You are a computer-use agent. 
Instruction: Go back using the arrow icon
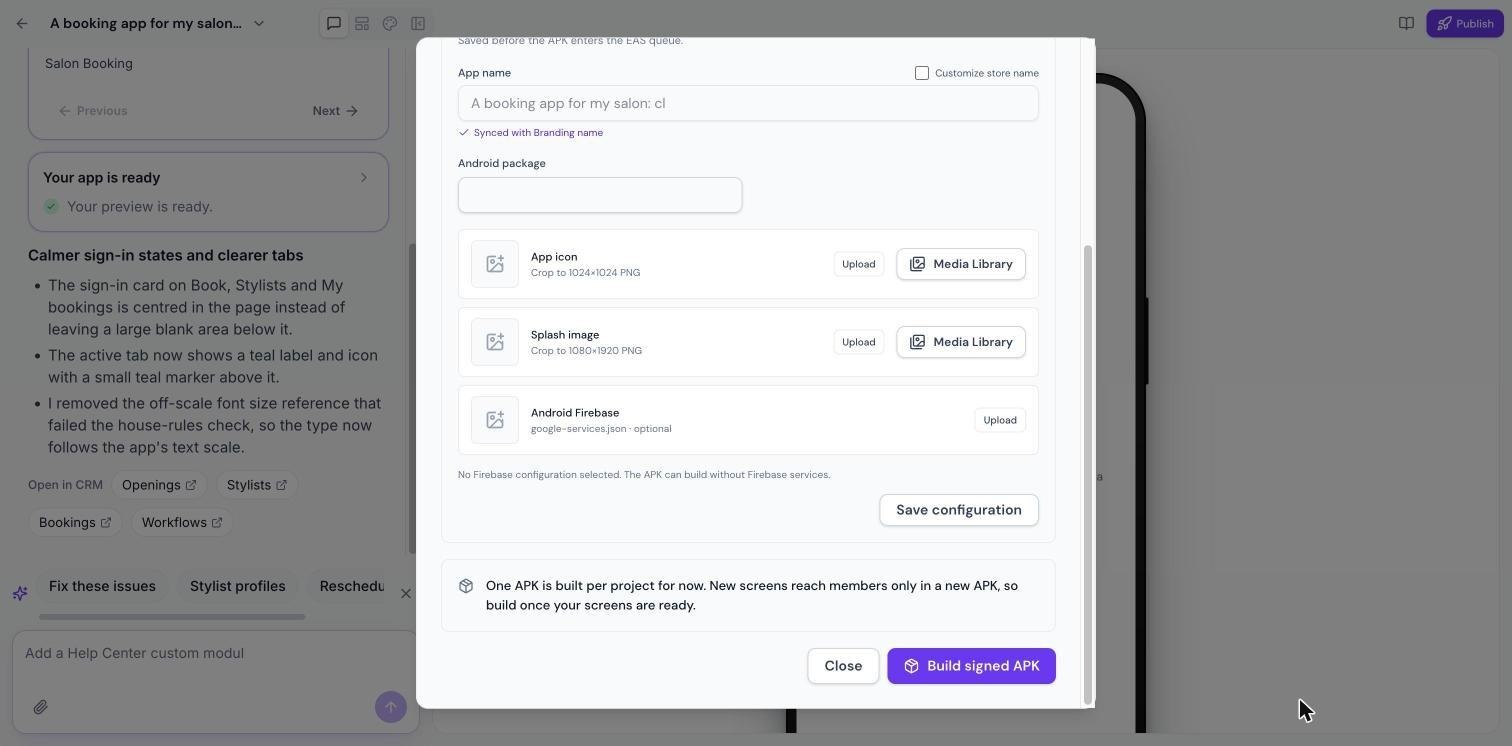click(22, 23)
